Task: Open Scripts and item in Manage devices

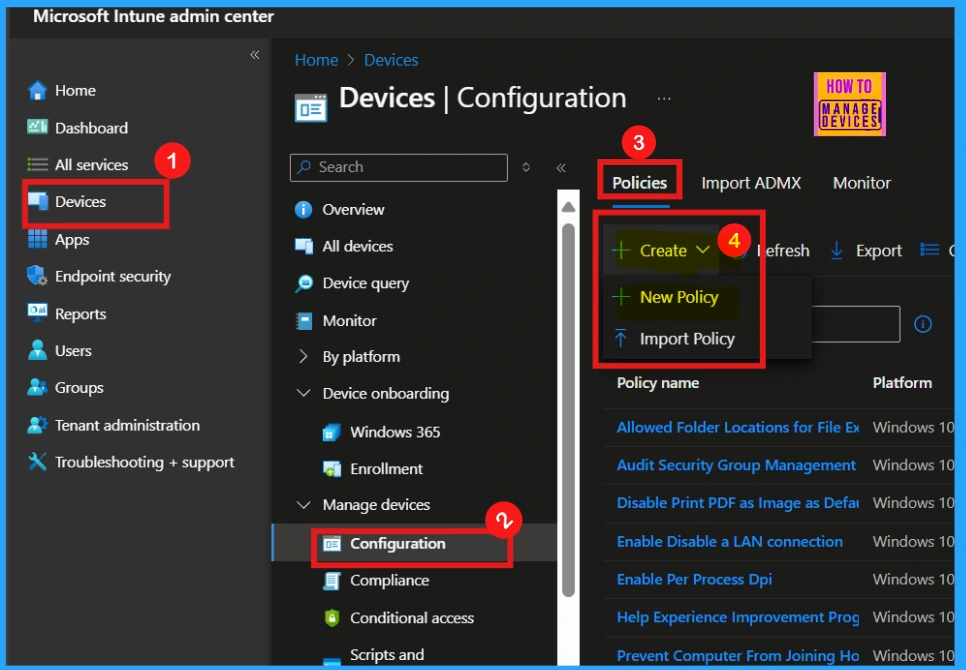Action: (386, 655)
